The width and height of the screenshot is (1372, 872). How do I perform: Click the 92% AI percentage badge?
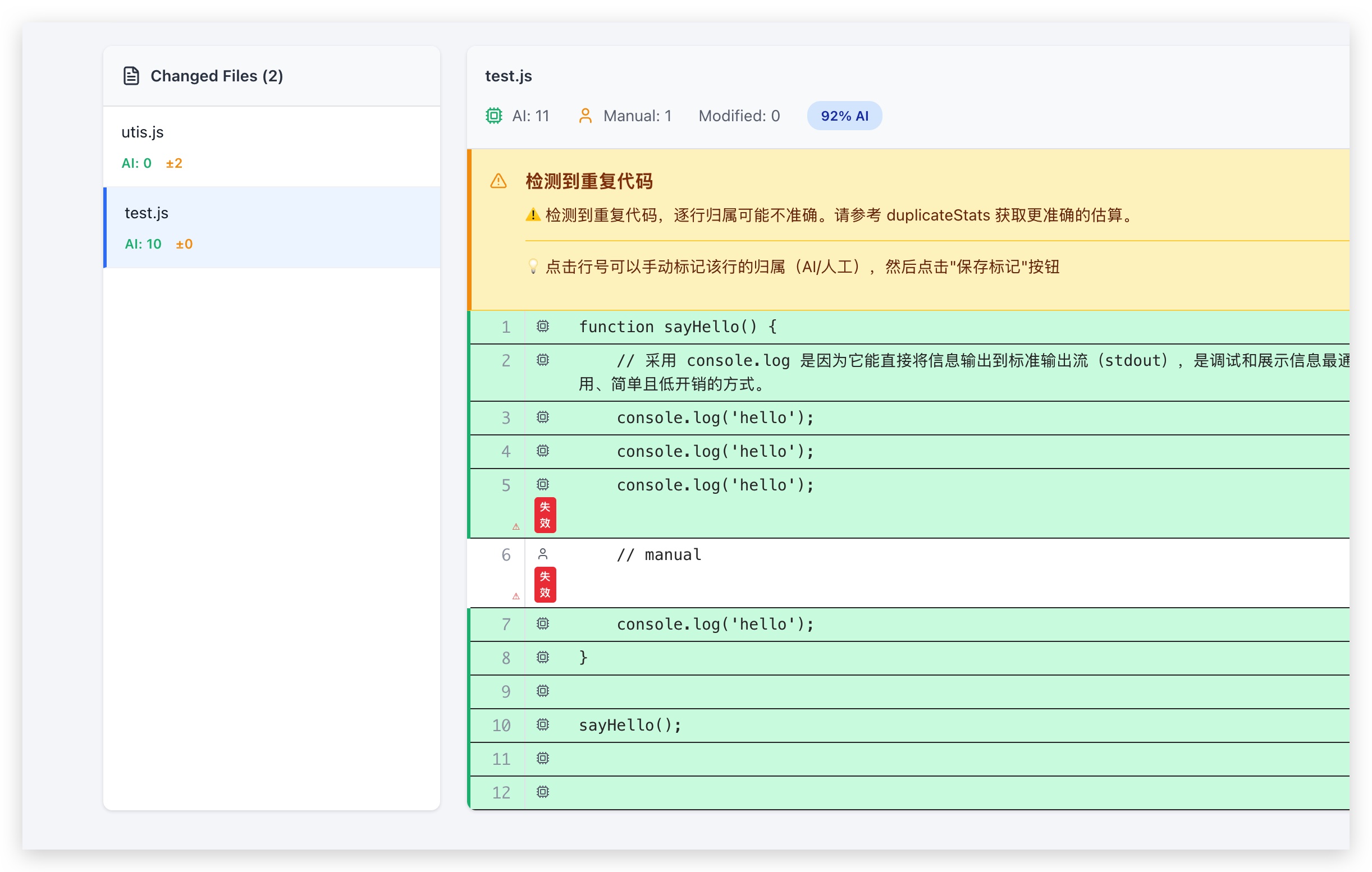point(844,115)
